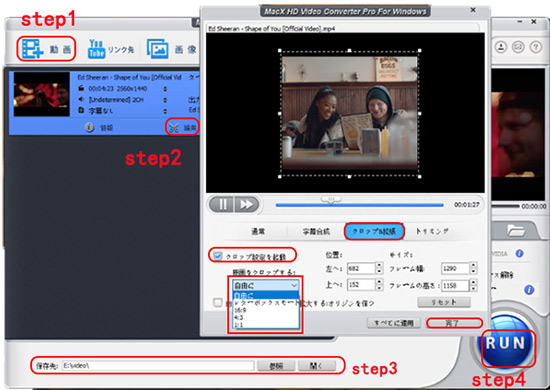Screen dimensions: 550x390
Task: Pause the preview playback
Action: coord(222,204)
